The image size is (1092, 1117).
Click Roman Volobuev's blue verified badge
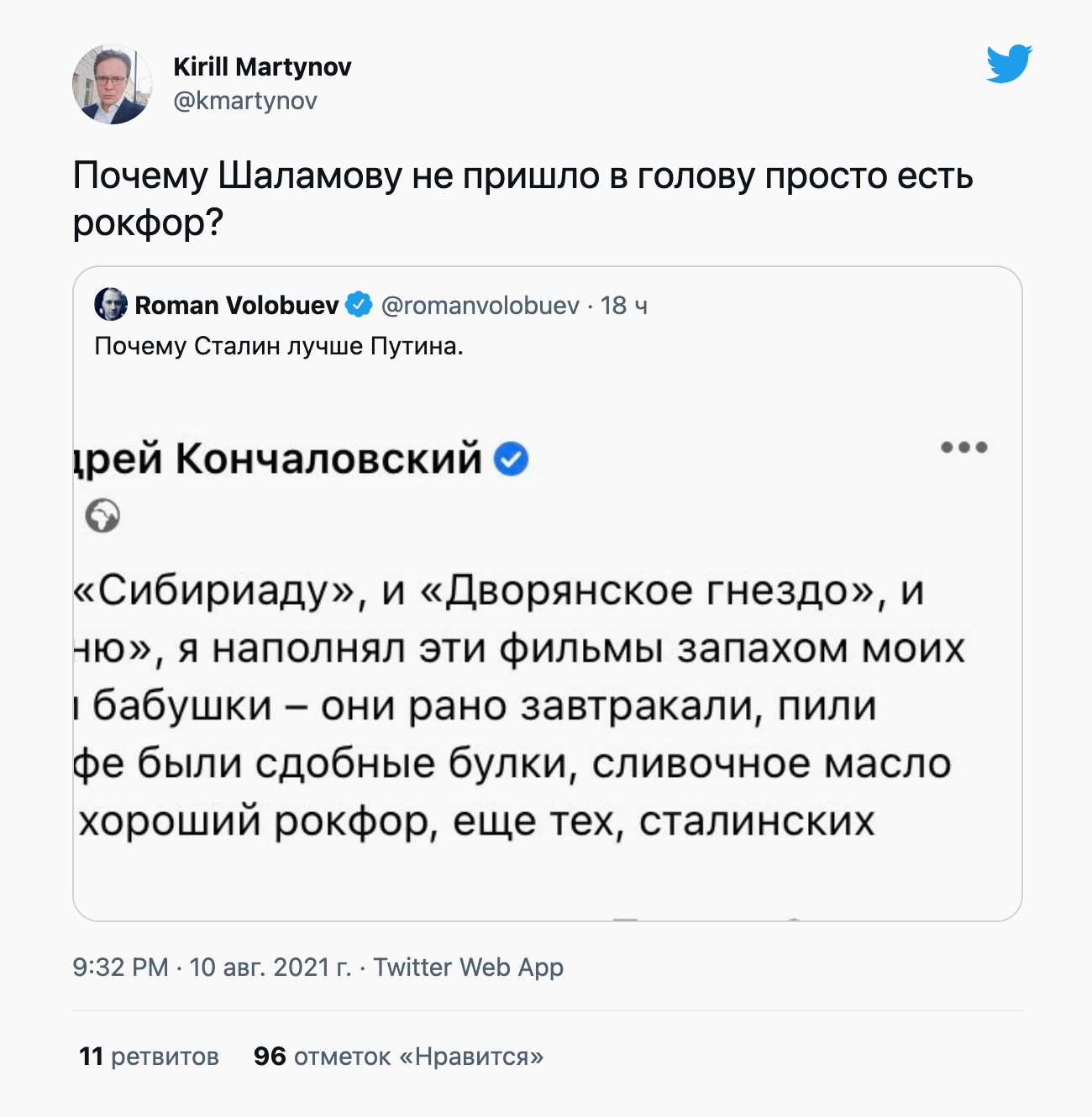[360, 305]
